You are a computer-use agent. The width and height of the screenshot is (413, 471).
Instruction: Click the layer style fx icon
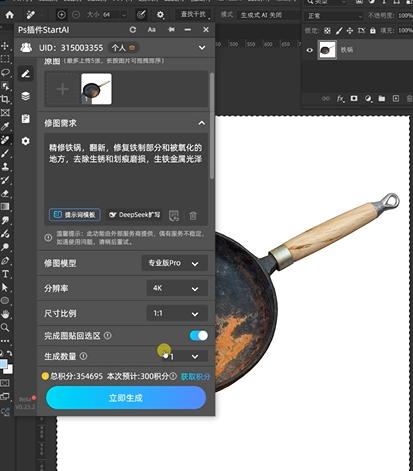[x=340, y=98]
